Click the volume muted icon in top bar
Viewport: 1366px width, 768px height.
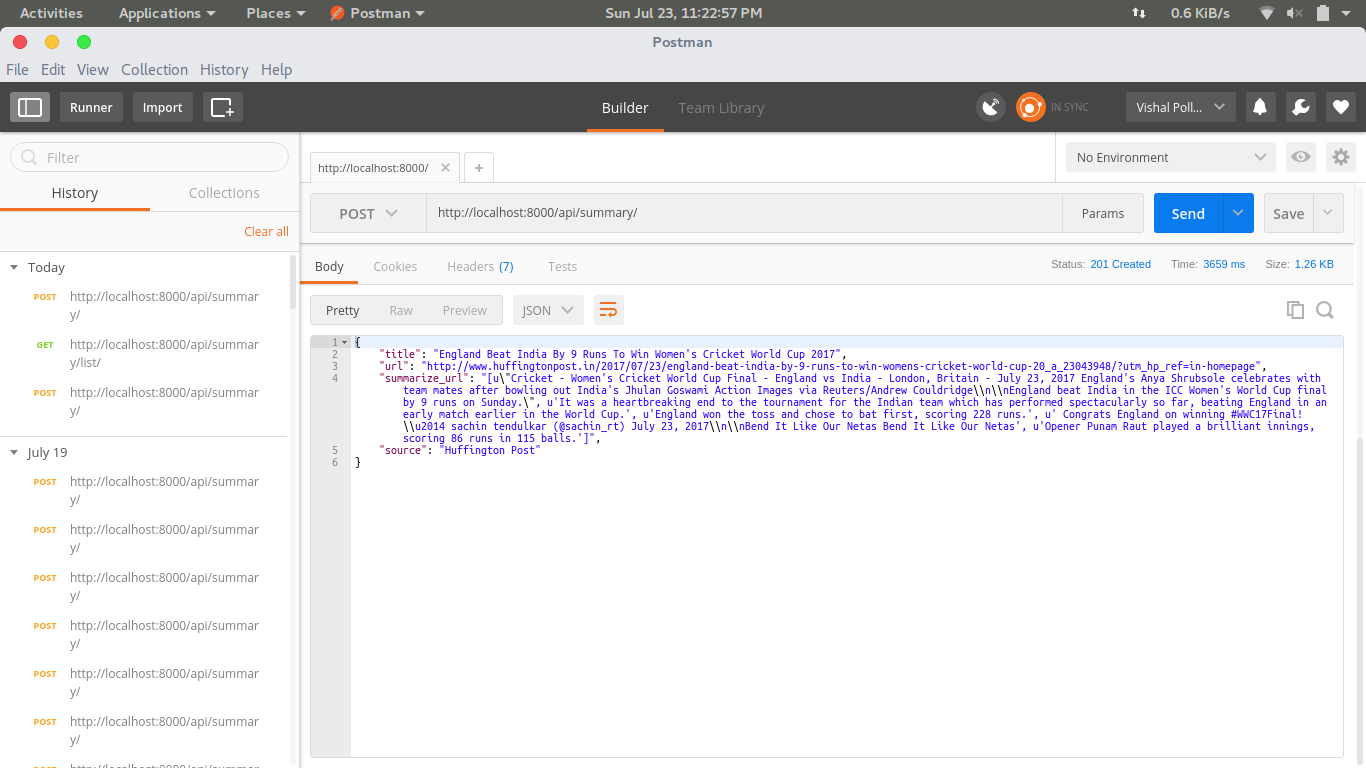(1295, 13)
